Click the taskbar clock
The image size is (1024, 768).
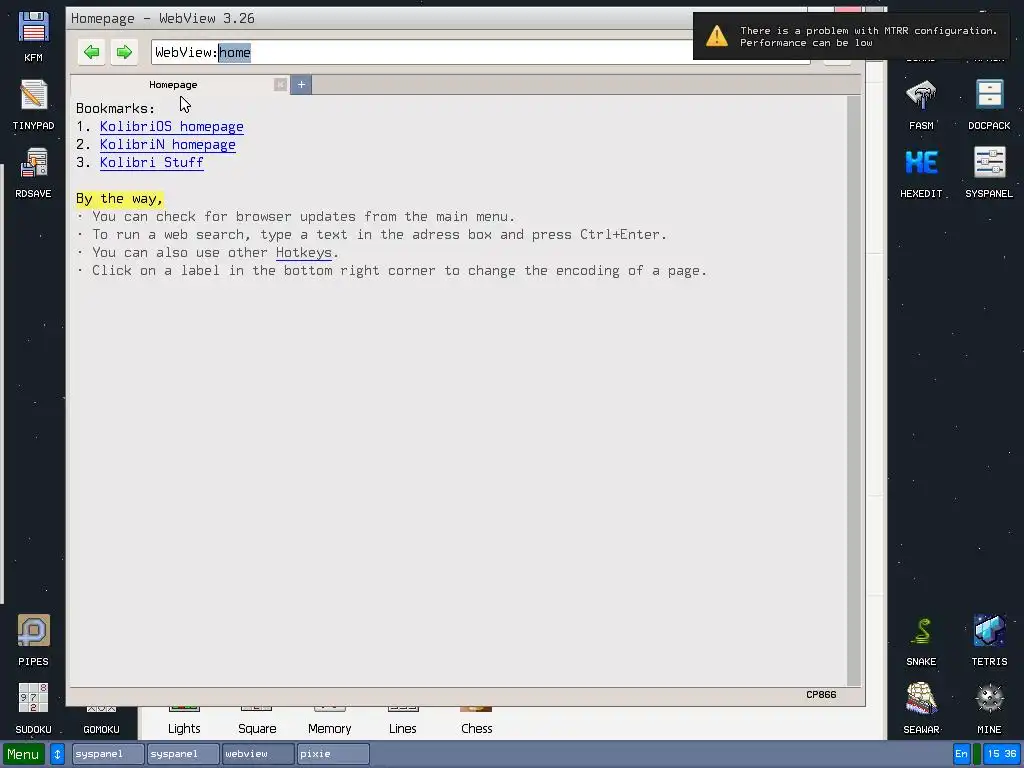click(1002, 754)
